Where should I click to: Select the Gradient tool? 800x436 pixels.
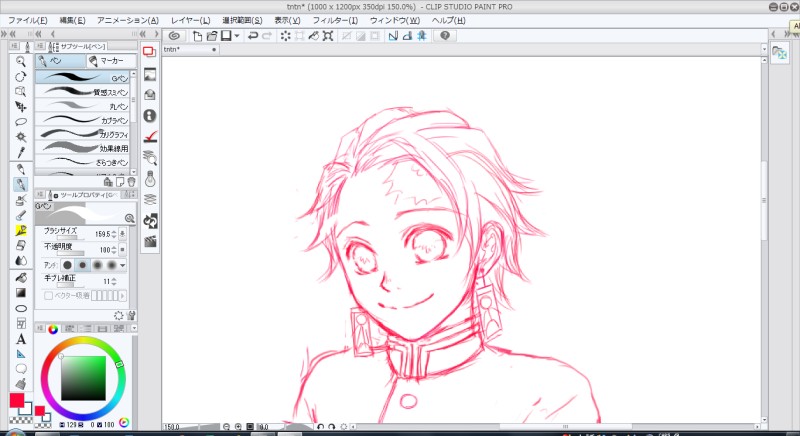click(20, 293)
